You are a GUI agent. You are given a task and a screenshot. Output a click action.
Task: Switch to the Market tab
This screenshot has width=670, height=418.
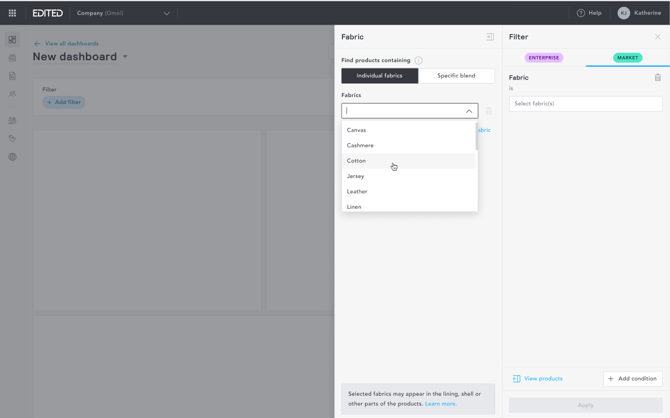click(x=627, y=58)
